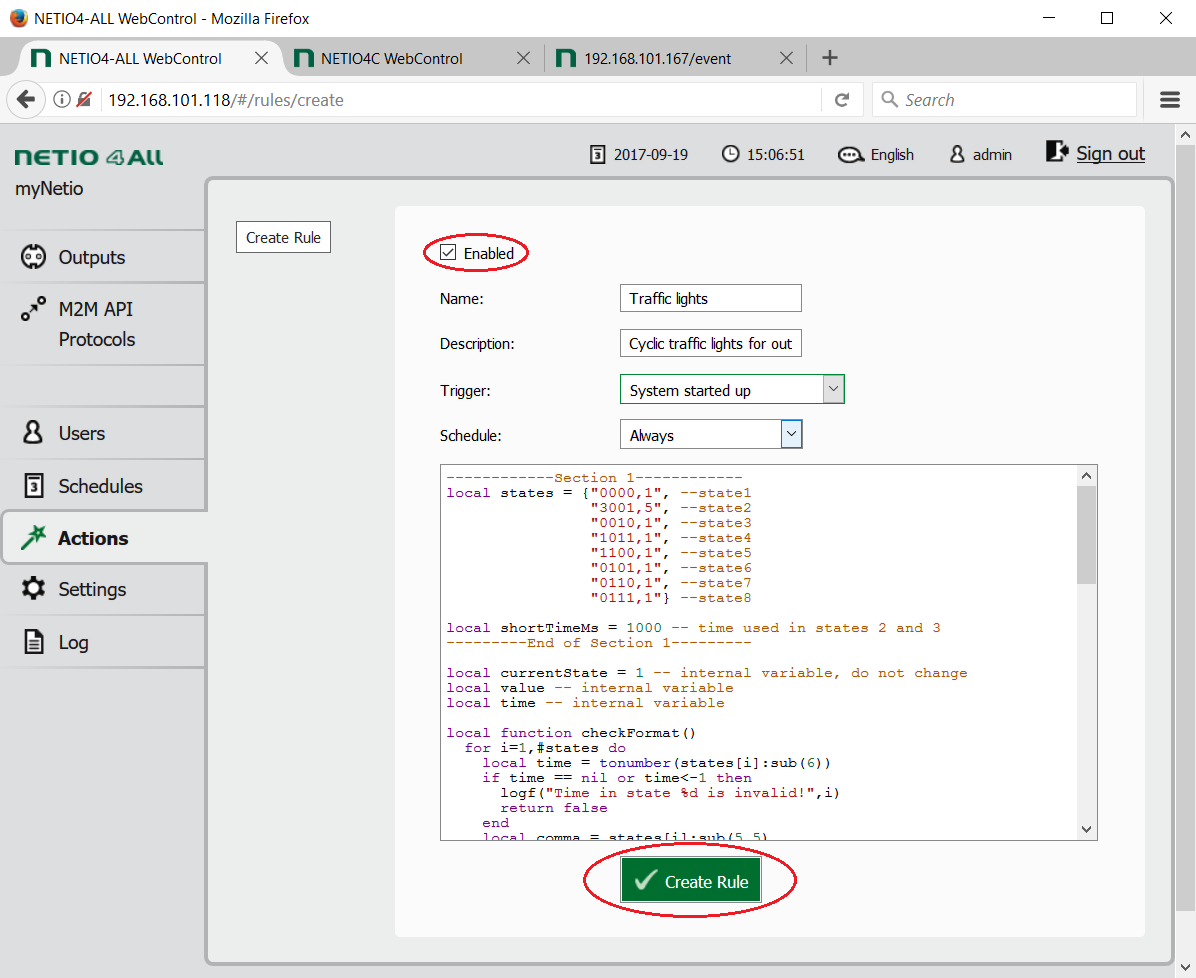Open M2M API Protocols page

click(96, 324)
